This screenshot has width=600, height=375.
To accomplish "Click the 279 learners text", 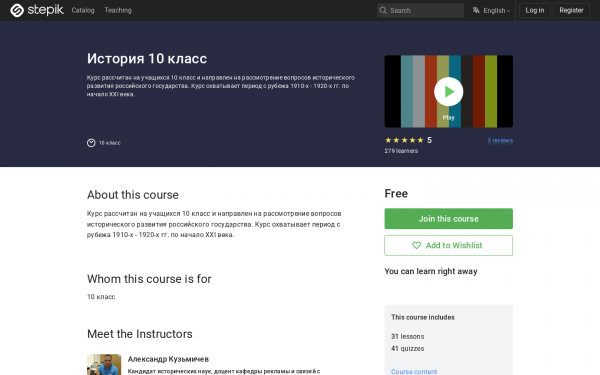I will (401, 151).
